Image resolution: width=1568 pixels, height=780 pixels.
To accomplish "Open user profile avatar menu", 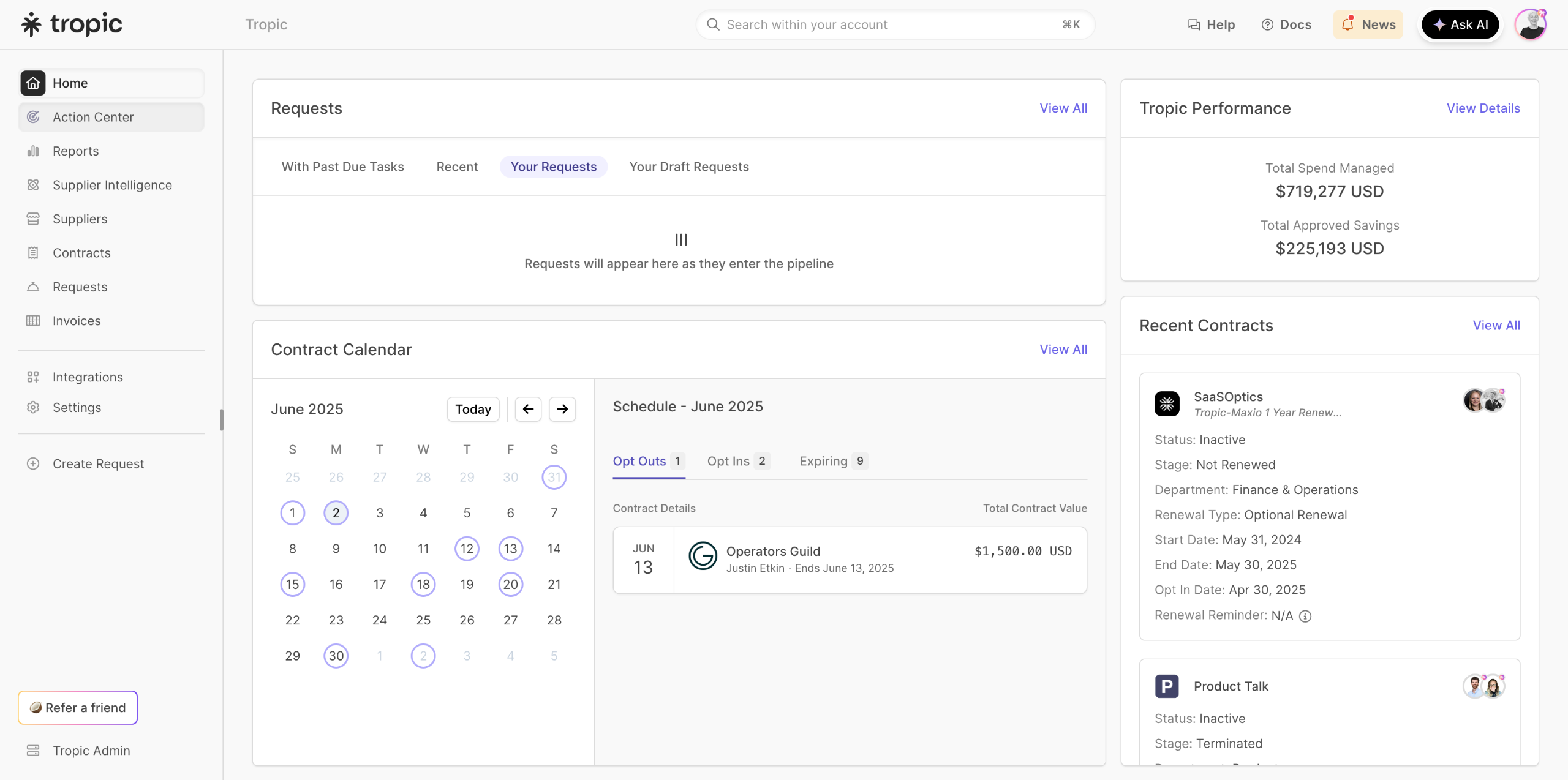I will tap(1531, 24).
